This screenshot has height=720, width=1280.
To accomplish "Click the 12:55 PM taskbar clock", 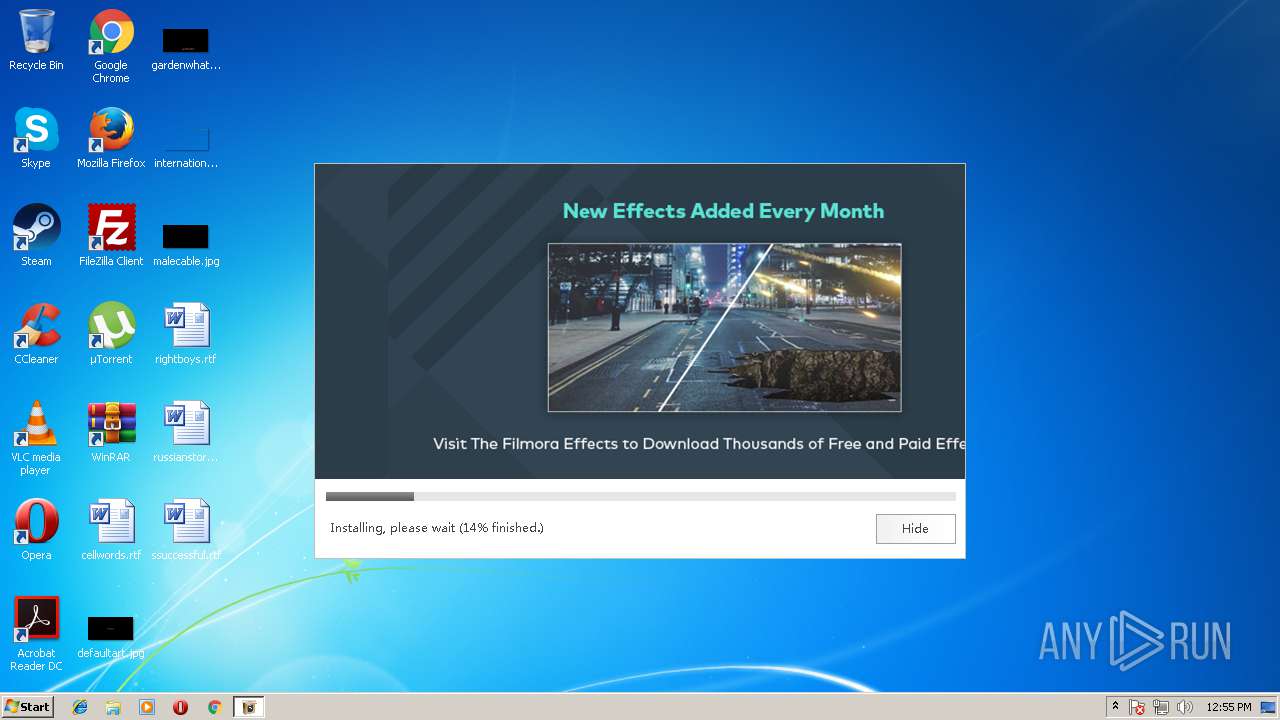I will coord(1228,707).
